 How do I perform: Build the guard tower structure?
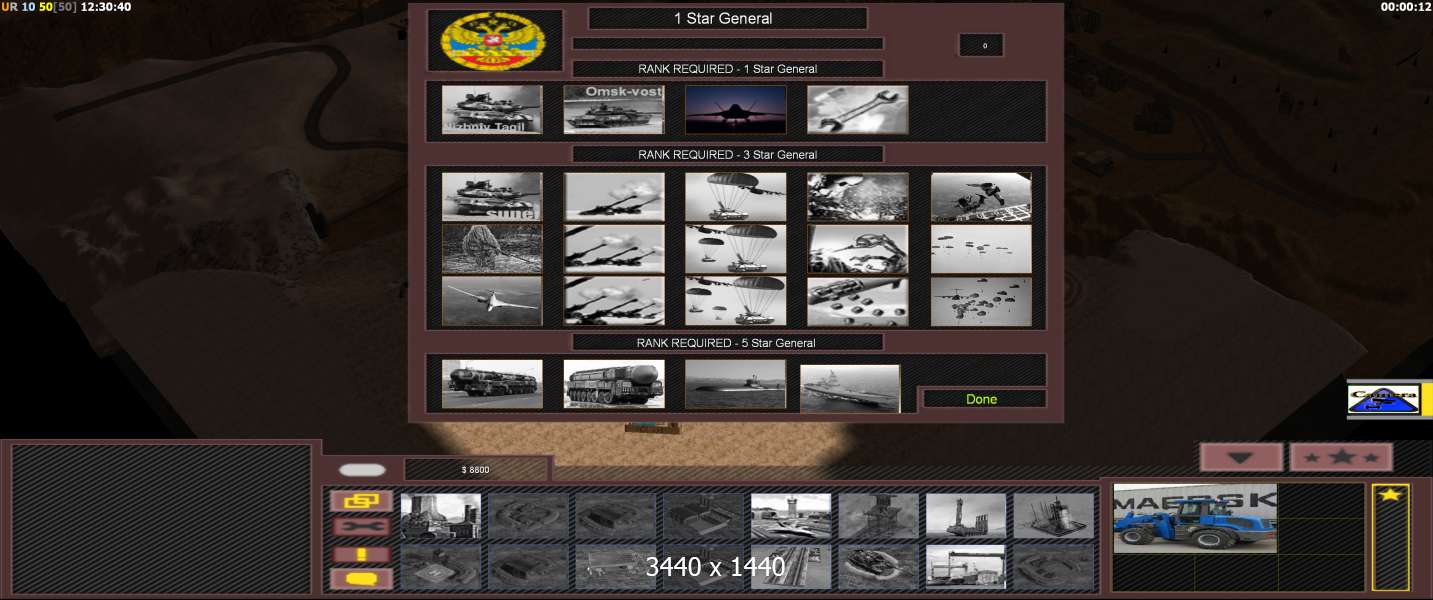pos(879,516)
